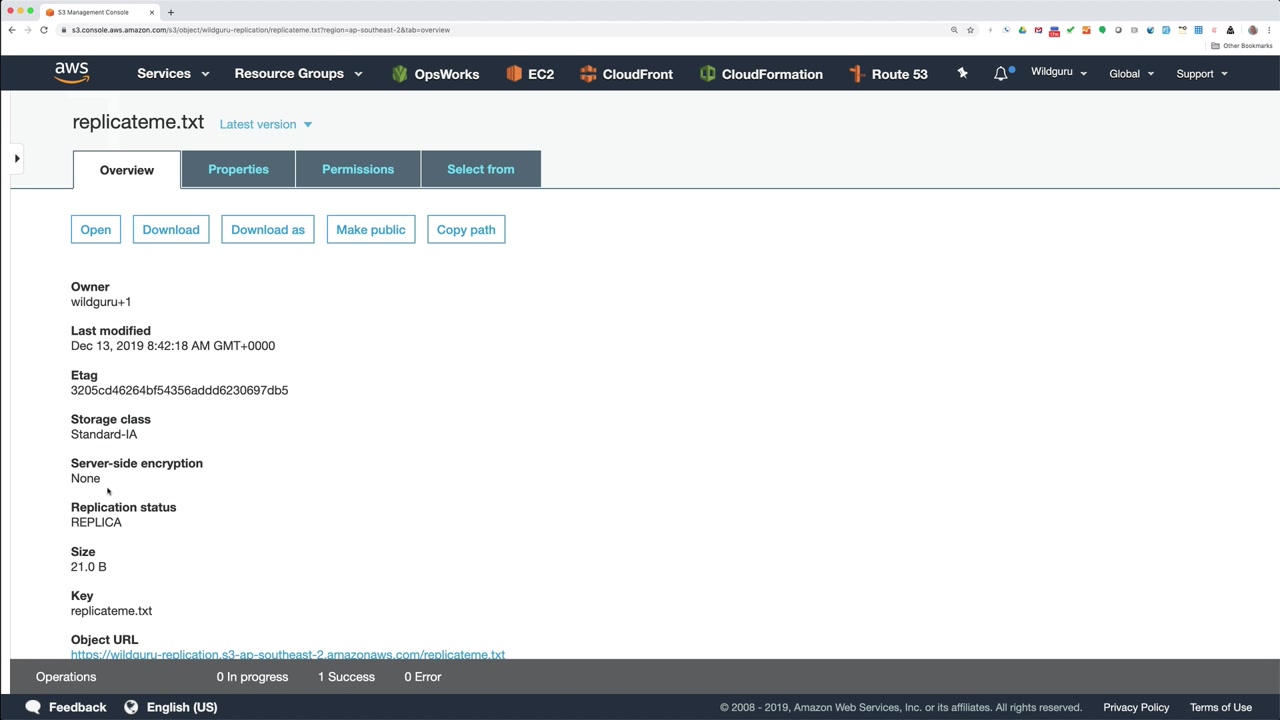Go to the EC2 shortcut
Image resolution: width=1280 pixels, height=720 pixels.
tap(530, 74)
